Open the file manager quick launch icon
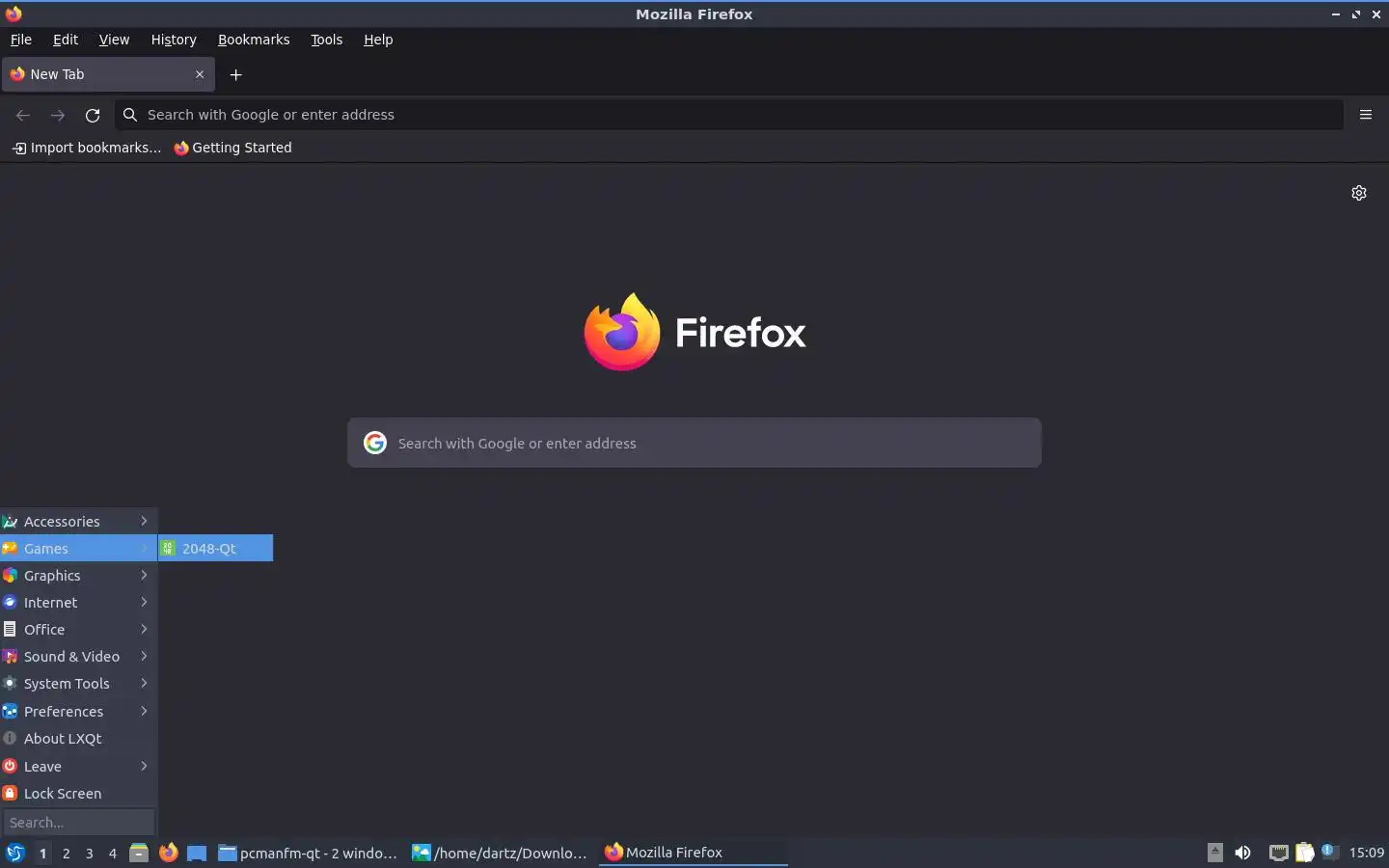 (x=139, y=853)
